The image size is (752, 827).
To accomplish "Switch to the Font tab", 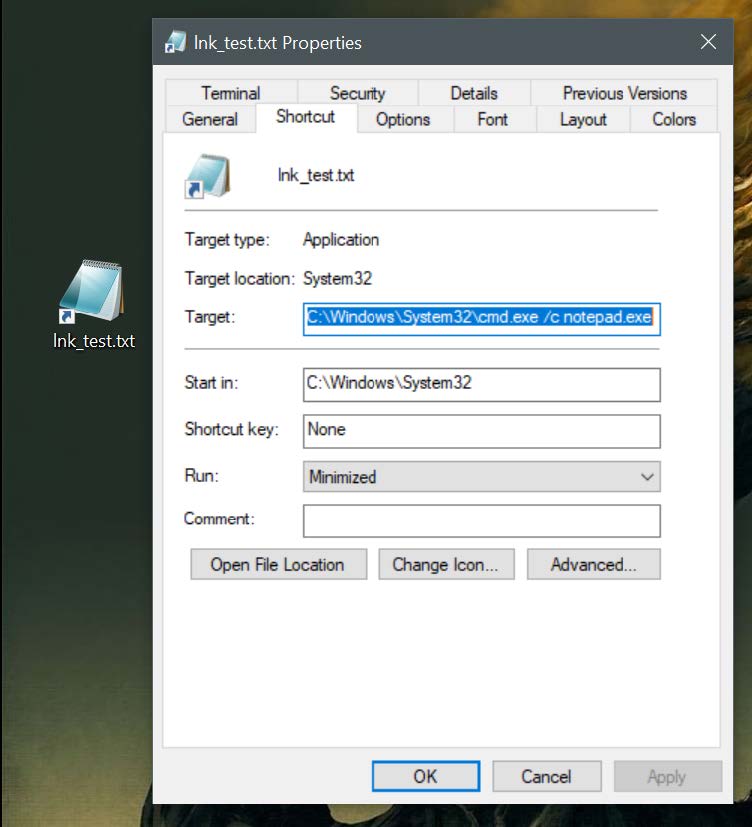I will pyautogui.click(x=493, y=119).
